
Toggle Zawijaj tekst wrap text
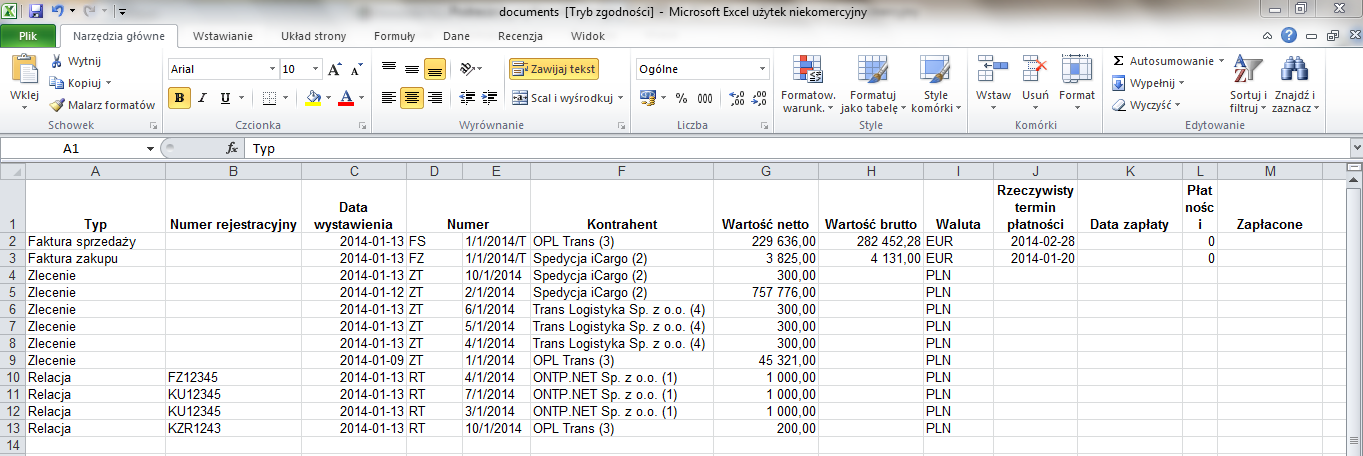coord(554,69)
